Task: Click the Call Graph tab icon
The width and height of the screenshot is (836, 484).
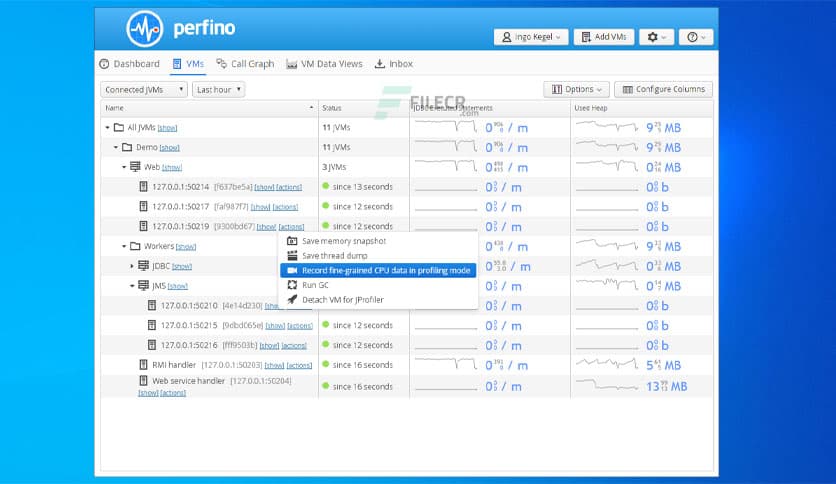Action: 221,63
